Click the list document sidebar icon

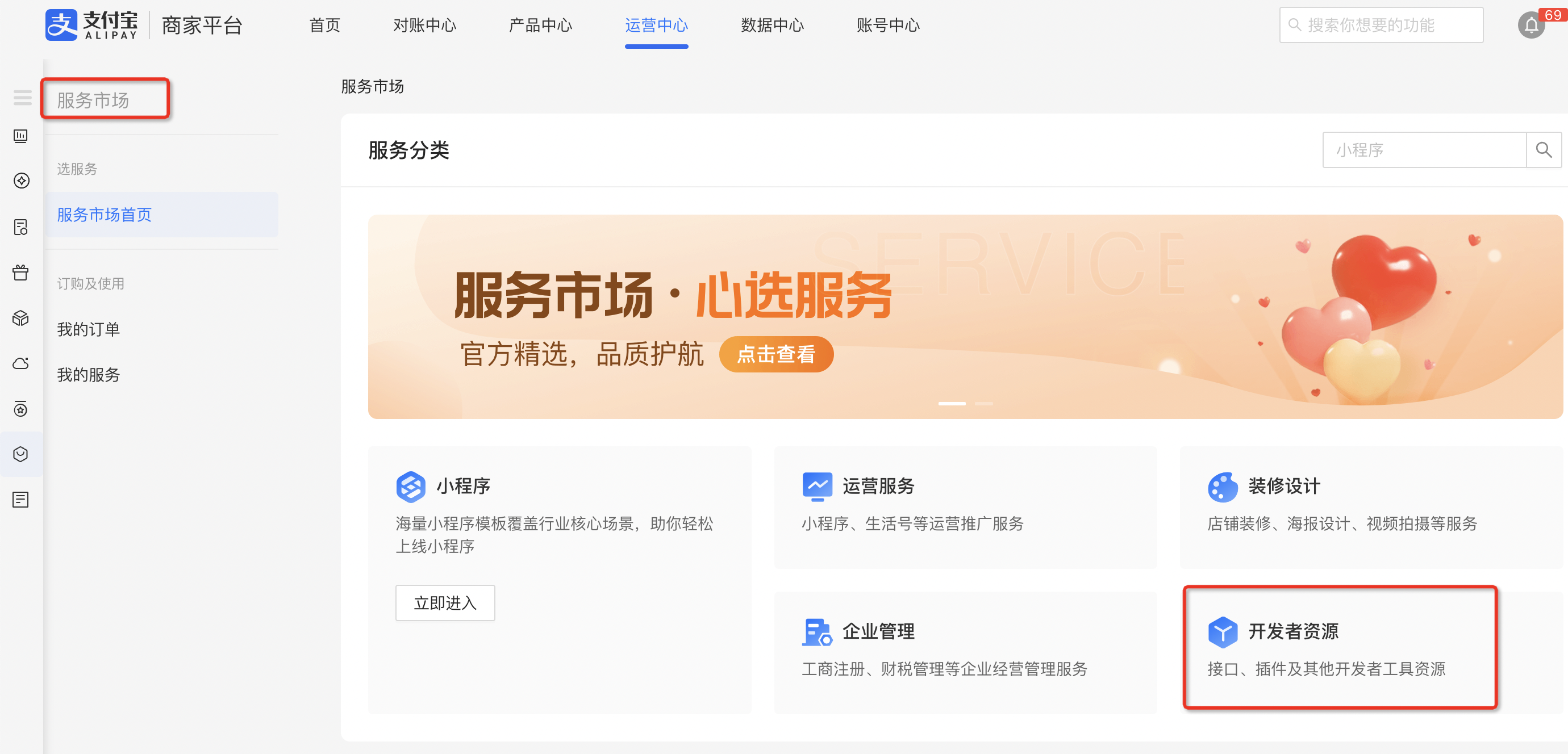tap(20, 500)
